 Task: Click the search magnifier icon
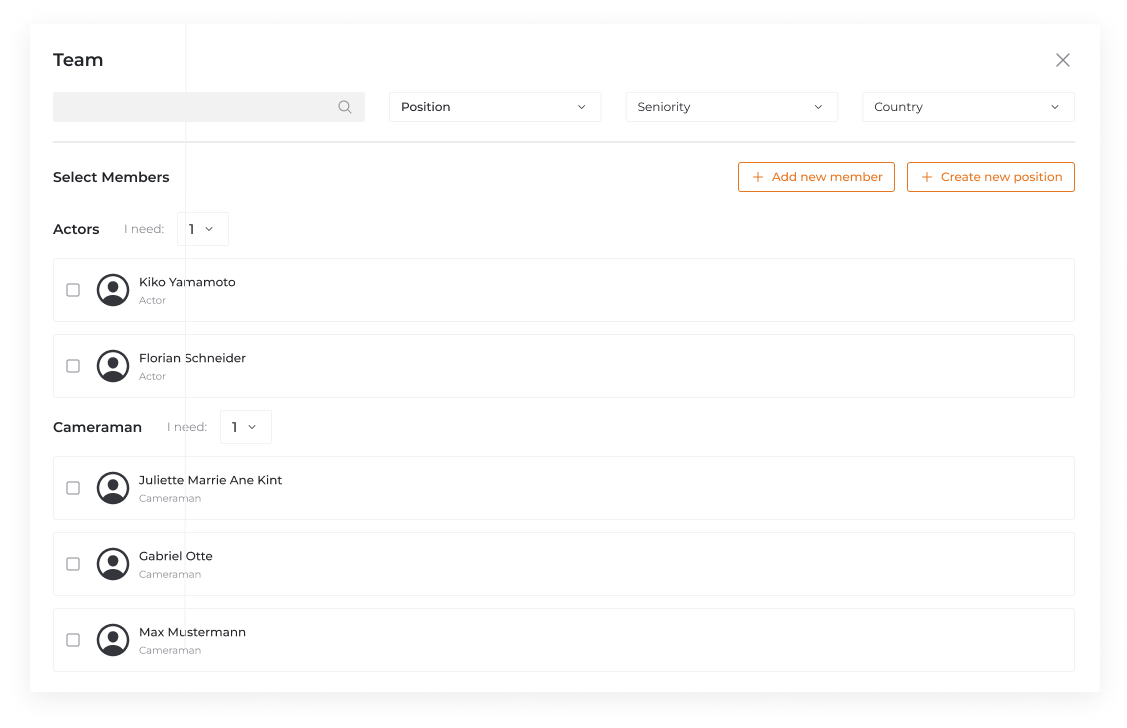[345, 107]
